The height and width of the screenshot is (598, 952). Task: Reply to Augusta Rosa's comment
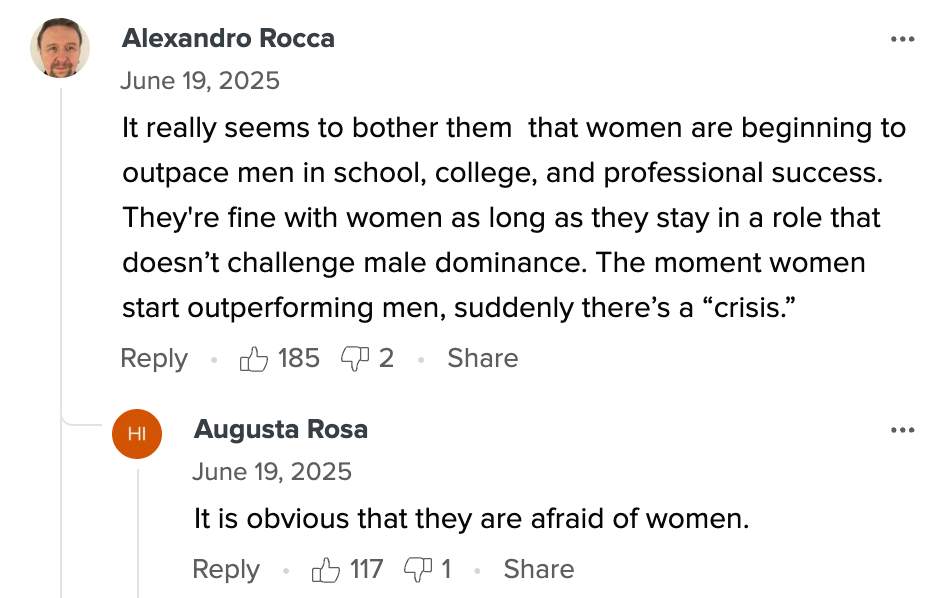coord(226,570)
